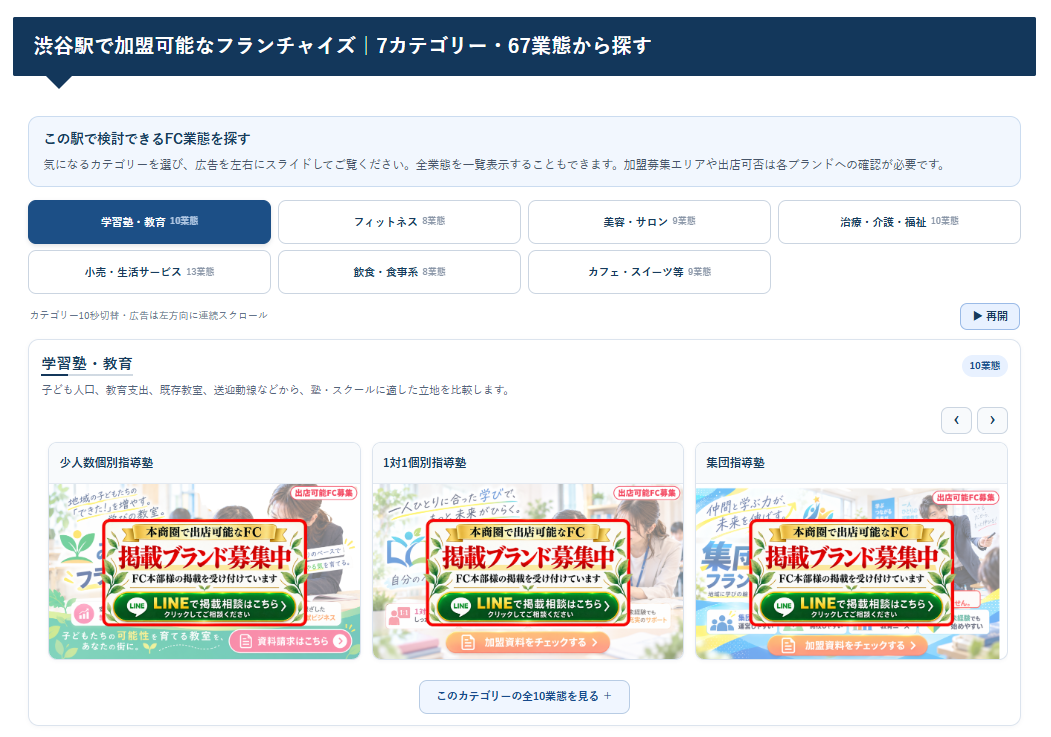
Task: Click 加盟資料をチェックする in 集団指導塾 card
Action: (x=848, y=645)
